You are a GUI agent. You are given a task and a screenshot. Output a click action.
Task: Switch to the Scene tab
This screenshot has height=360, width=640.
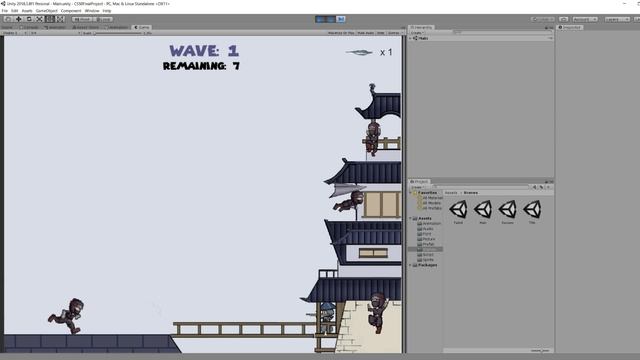tap(7, 27)
